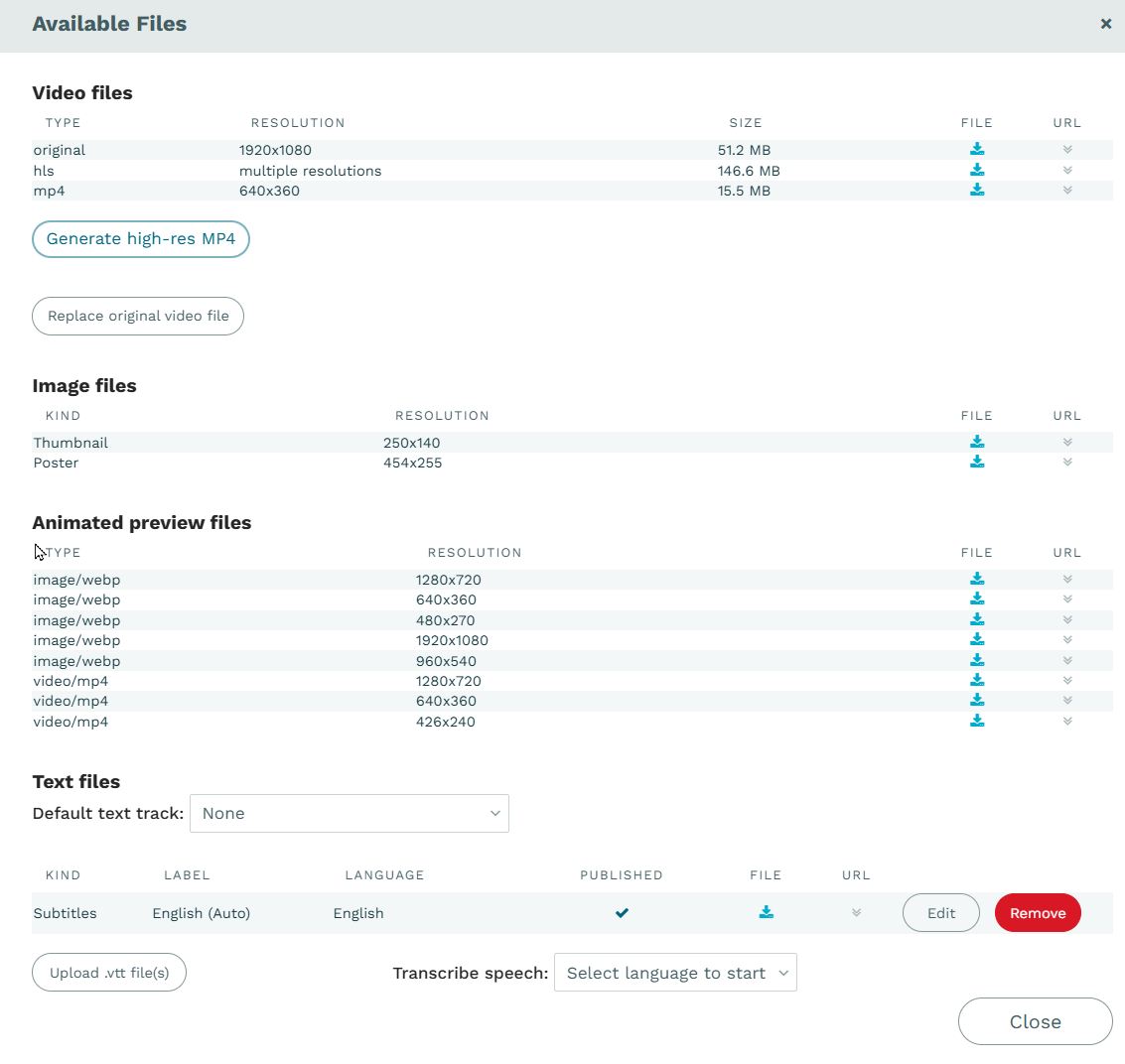Download the mp4 640x360 video file
The image size is (1125, 1064).
coord(976,190)
